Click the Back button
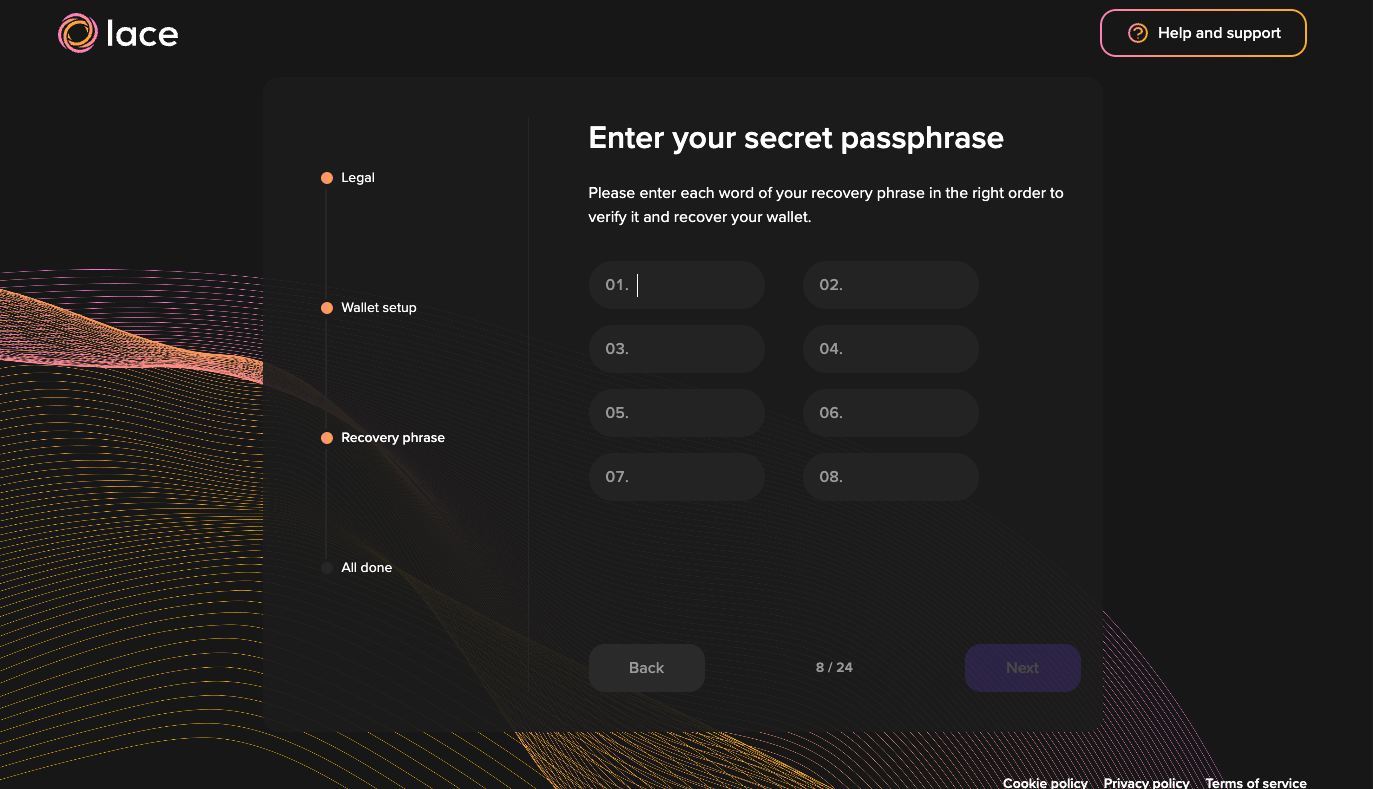Screen dimensions: 1373x789 pos(646,667)
